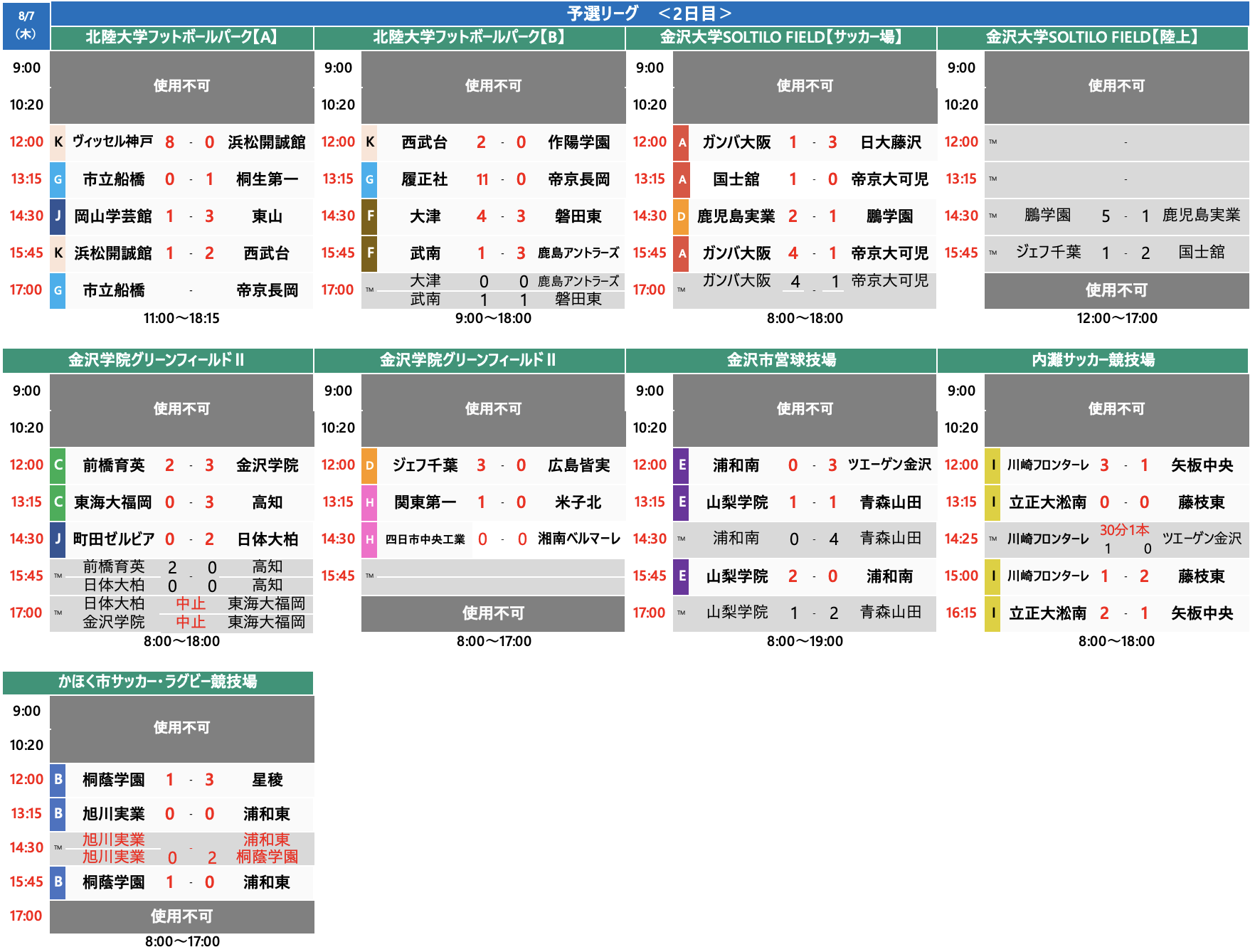Click 使用不可 at 17:00 in the 陸上 field
This screenshot has width=1255, height=952.
click(1116, 290)
